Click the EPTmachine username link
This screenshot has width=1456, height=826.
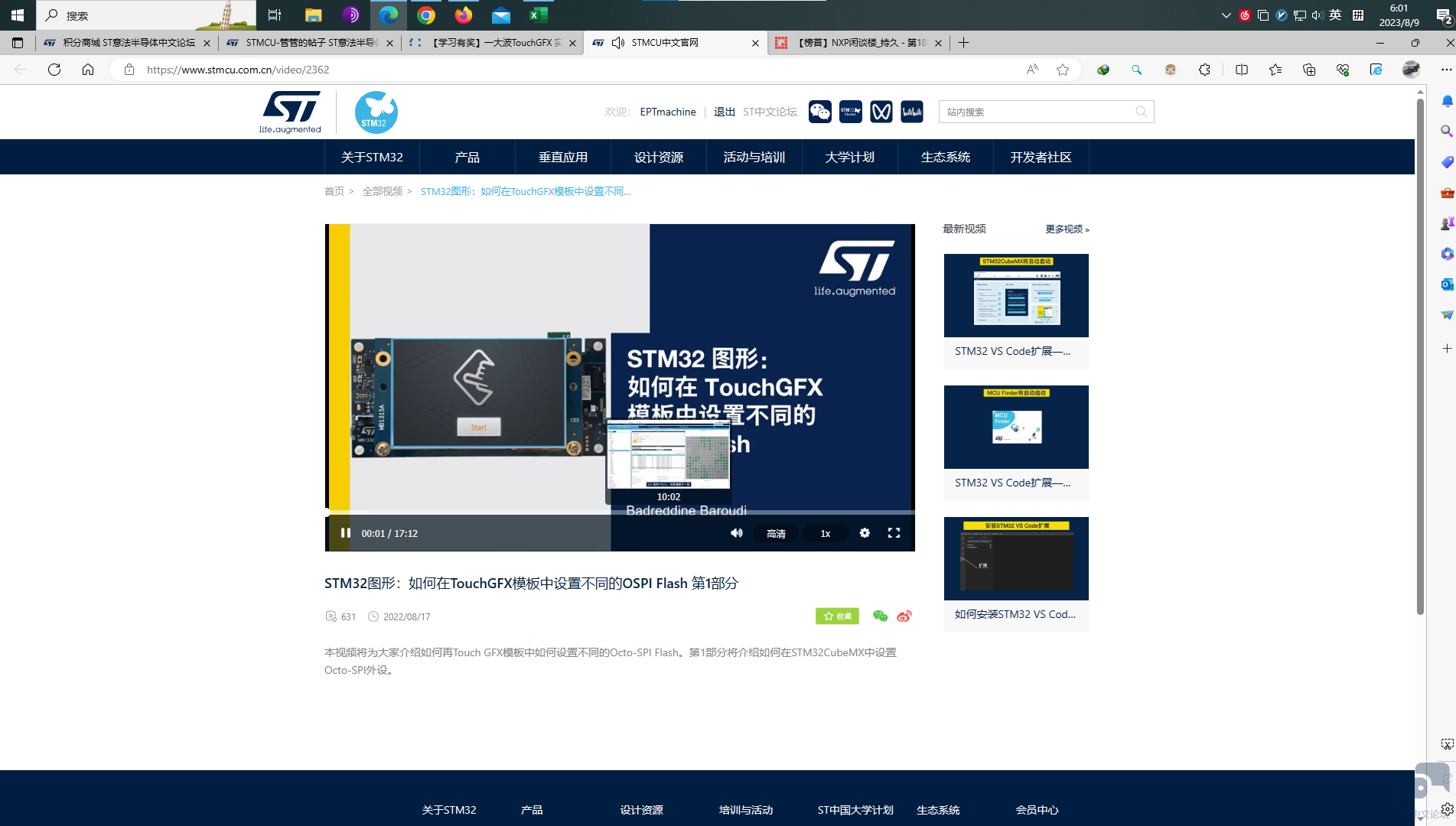tap(668, 112)
